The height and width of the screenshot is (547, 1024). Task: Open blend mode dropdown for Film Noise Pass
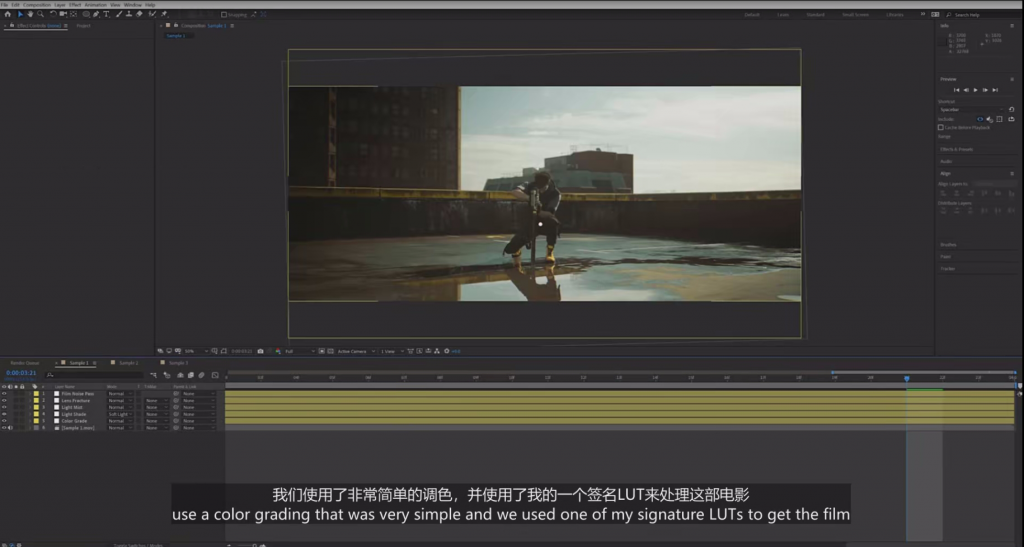point(120,394)
